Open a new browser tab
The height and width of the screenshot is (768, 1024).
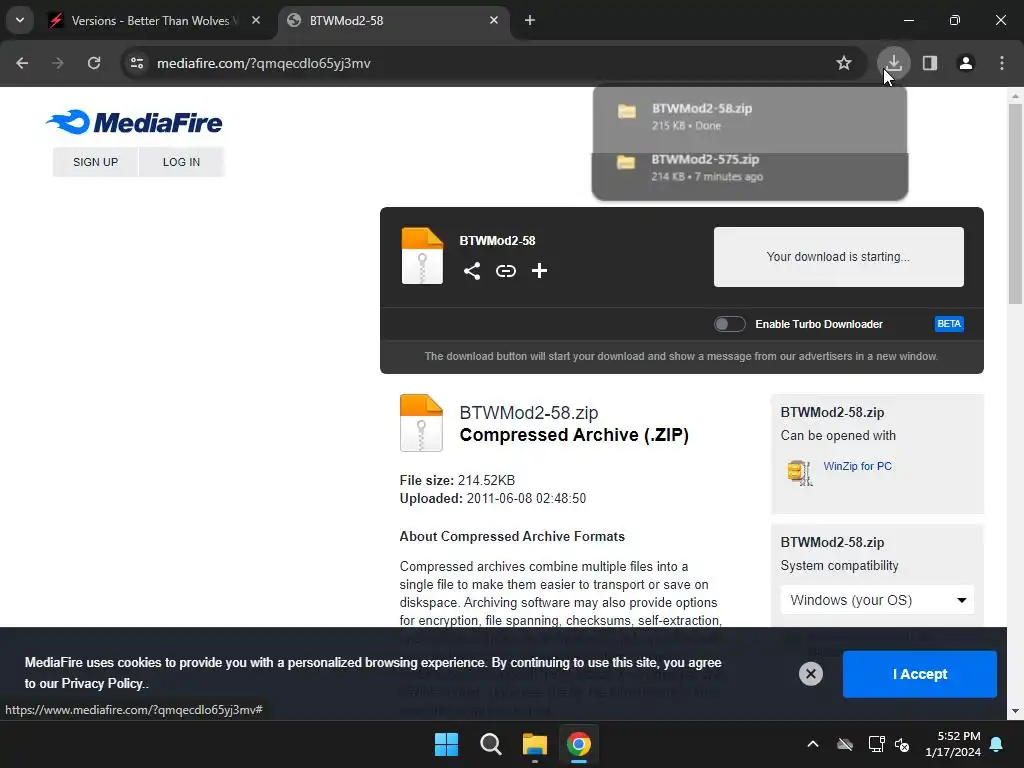coord(530,20)
